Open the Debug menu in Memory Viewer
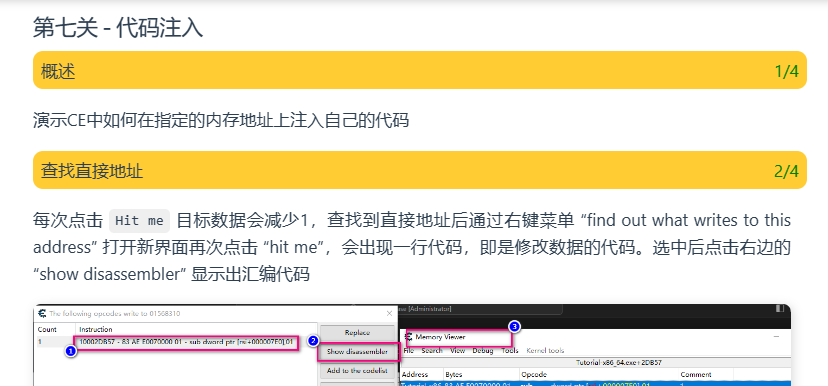 483,350
